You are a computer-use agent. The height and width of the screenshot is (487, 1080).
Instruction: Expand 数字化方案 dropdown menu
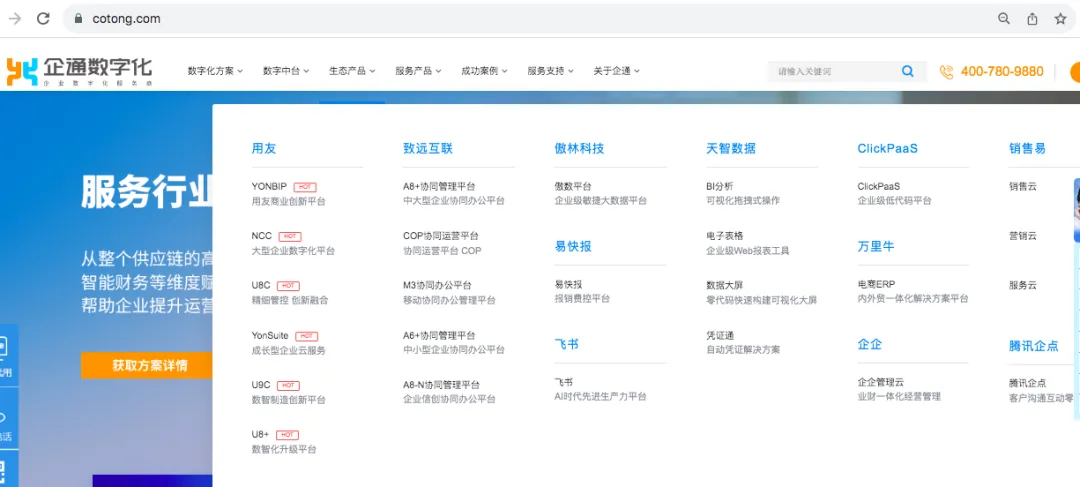tap(215, 71)
